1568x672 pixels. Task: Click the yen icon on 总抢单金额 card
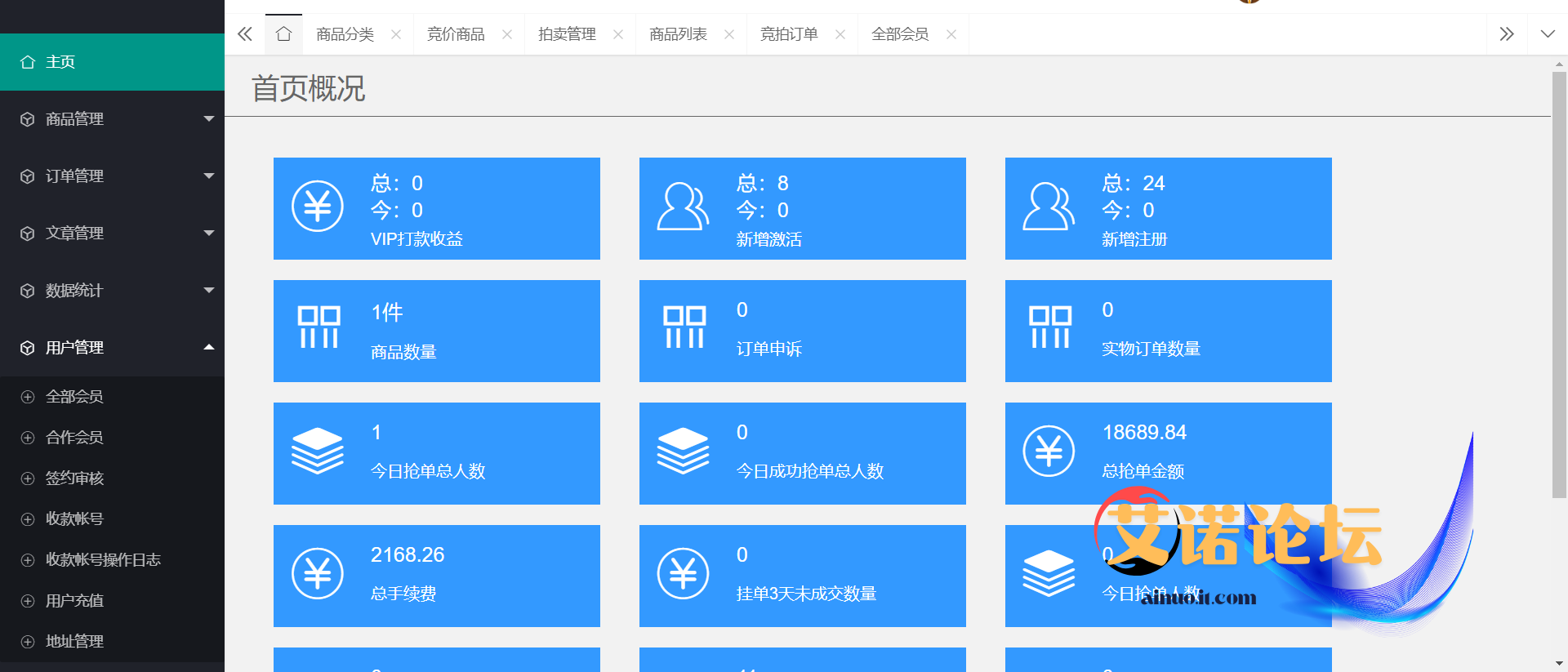[x=1049, y=452]
